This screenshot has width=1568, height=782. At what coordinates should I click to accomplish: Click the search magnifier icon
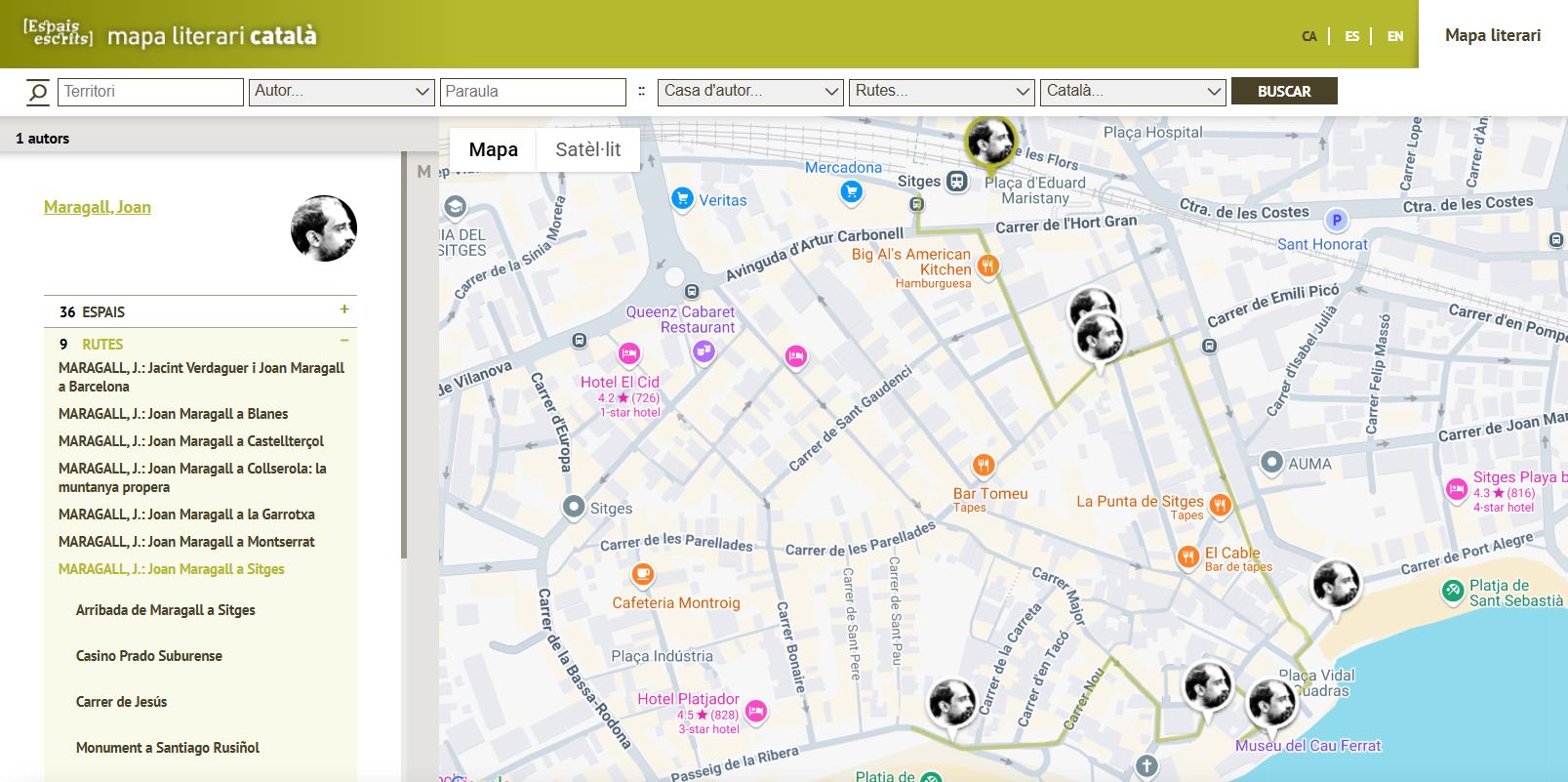(37, 92)
